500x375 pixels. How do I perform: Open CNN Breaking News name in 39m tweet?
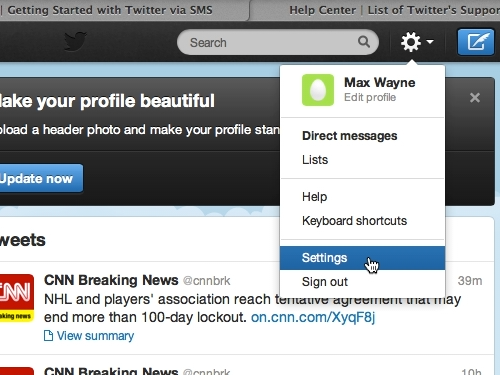tap(111, 280)
